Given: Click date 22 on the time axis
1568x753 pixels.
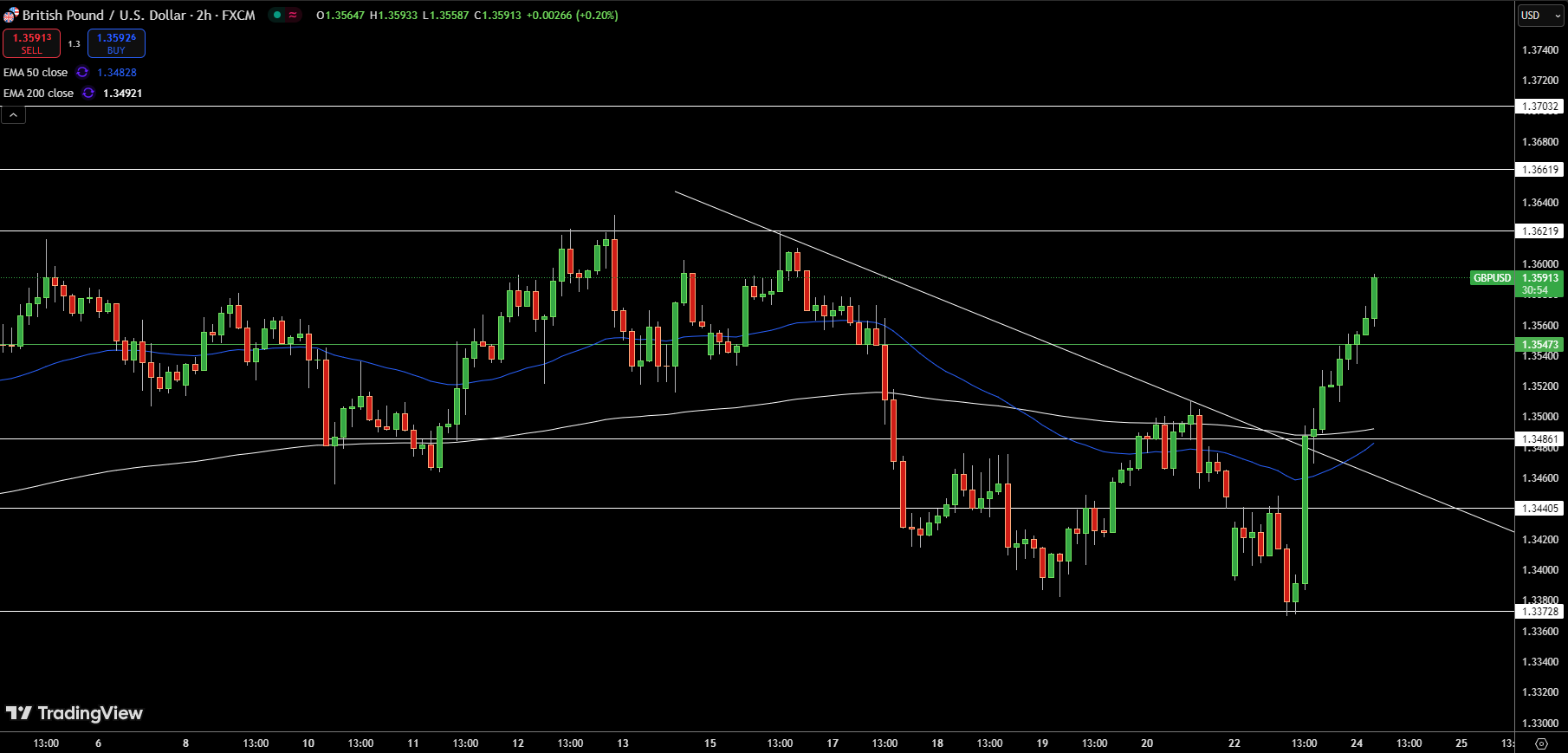Looking at the screenshot, I should 1234,743.
